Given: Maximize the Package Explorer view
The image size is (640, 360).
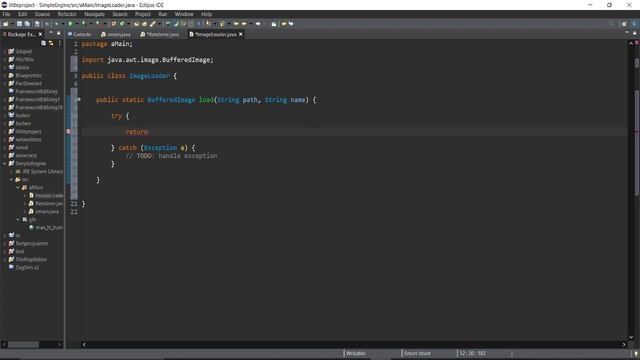Looking at the screenshot, I should pos(58,33).
